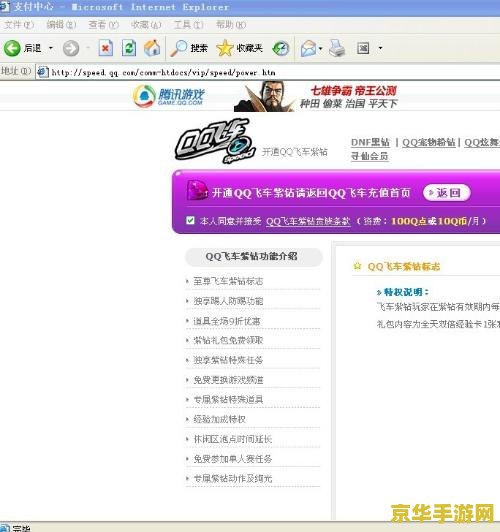Open the 工具(T) menu
500x532 pixels.
pos(189,25)
